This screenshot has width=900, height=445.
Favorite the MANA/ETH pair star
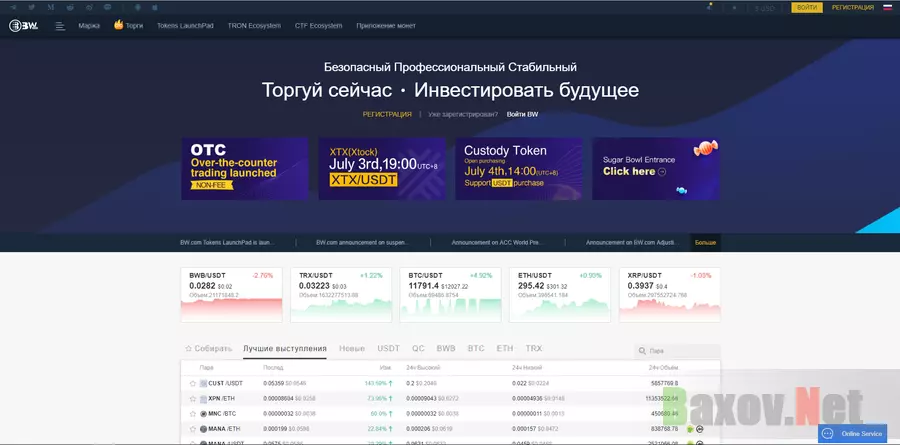pyautogui.click(x=193, y=429)
